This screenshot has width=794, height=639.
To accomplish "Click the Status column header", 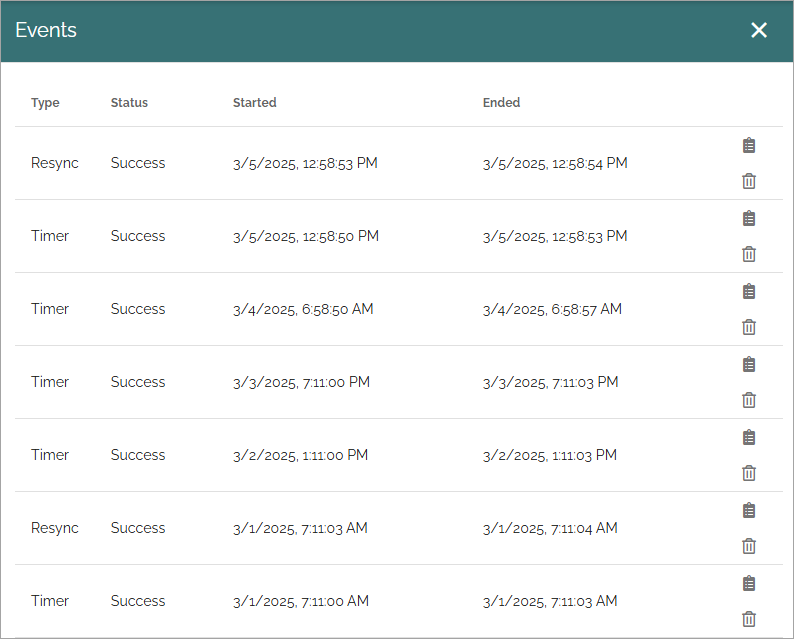I will pyautogui.click(x=129, y=102).
